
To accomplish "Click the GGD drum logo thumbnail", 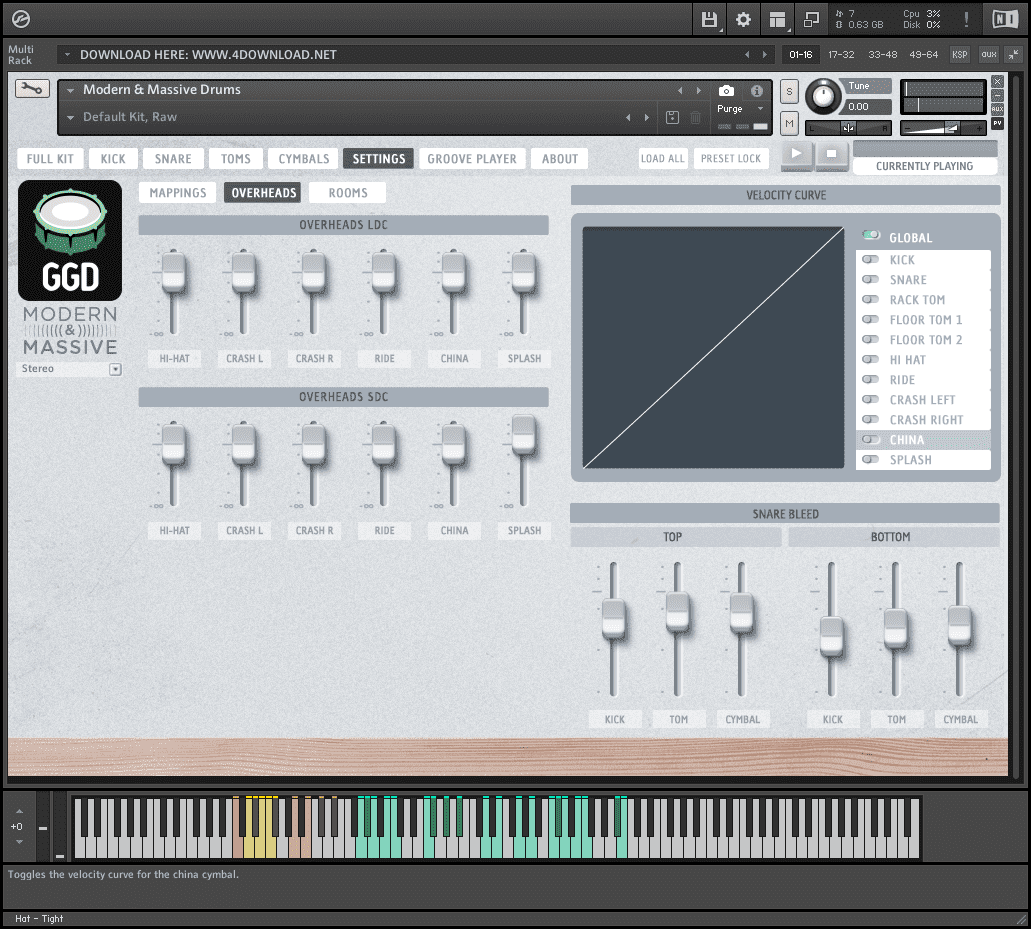I will coord(70,241).
